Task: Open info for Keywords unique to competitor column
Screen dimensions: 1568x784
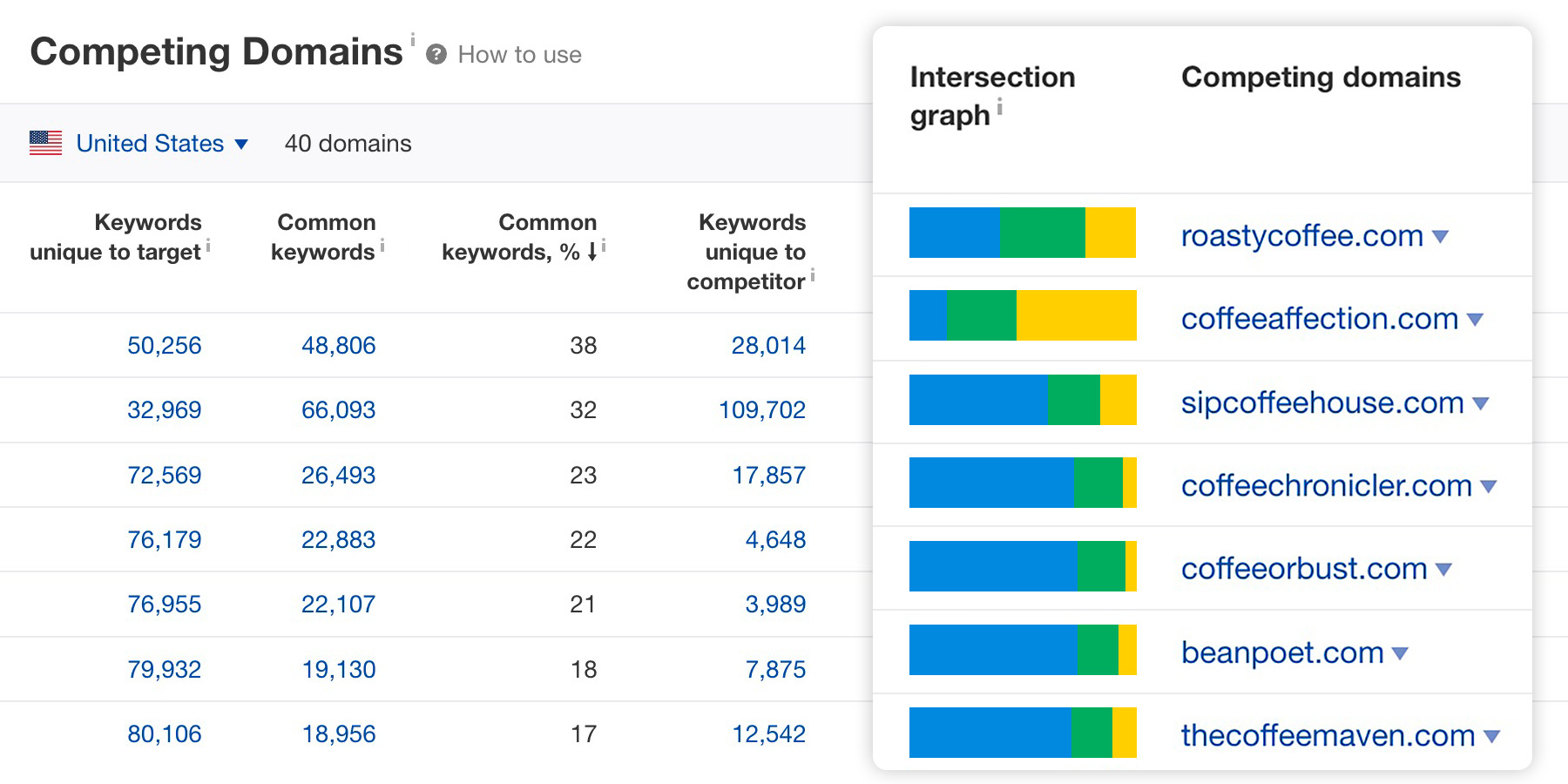Action: (x=814, y=275)
